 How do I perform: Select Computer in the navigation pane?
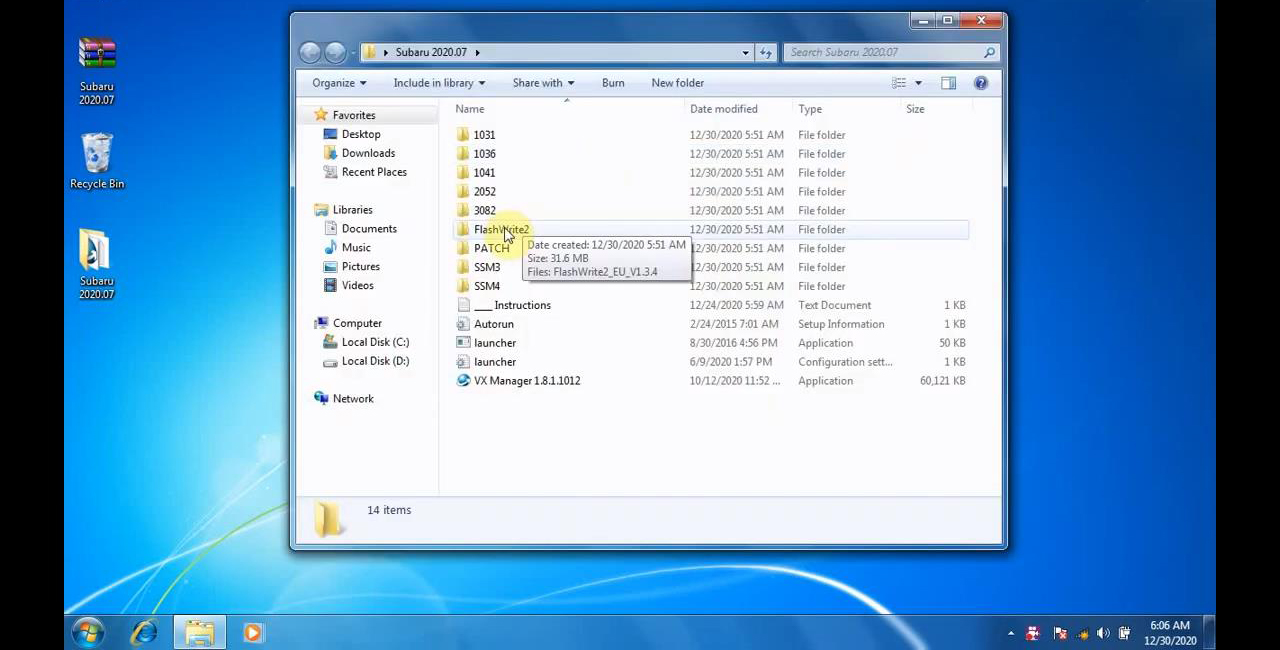357,323
